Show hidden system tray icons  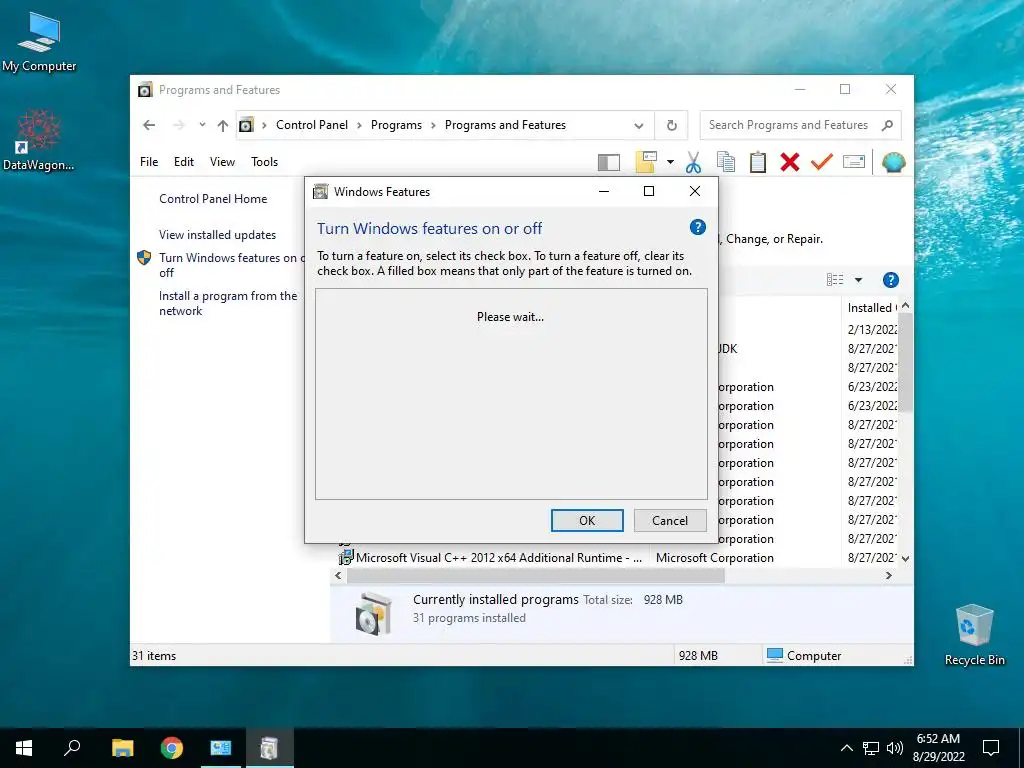coord(846,748)
